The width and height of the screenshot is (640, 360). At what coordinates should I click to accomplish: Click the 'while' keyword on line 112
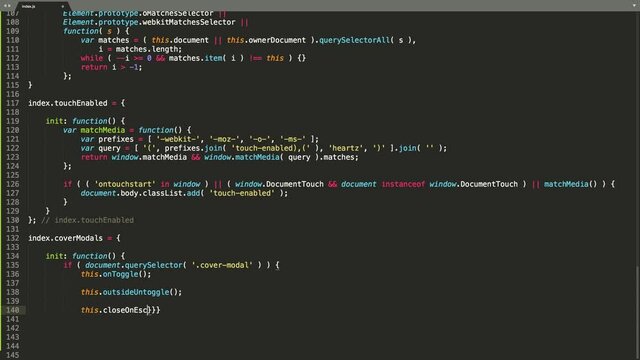[91, 58]
